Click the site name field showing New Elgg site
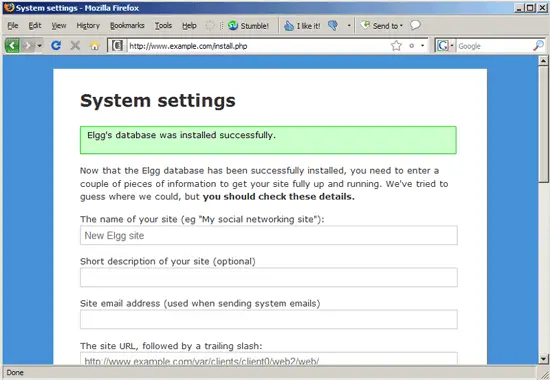The height and width of the screenshot is (380, 550). point(269,235)
